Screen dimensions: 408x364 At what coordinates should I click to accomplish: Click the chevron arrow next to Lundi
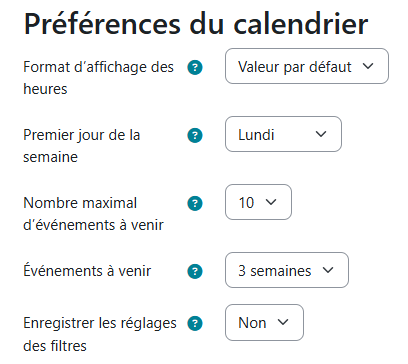[321, 134]
